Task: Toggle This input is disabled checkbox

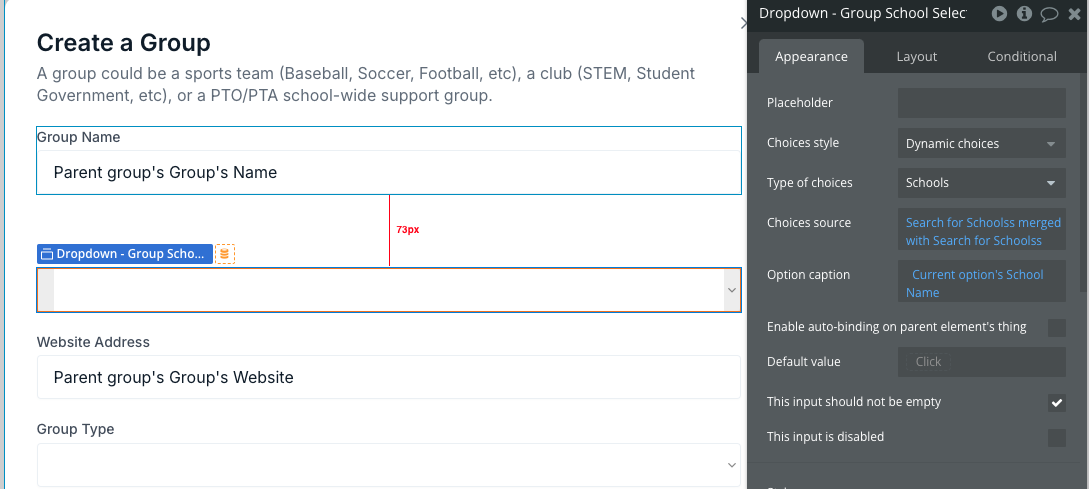Action: click(1056, 438)
